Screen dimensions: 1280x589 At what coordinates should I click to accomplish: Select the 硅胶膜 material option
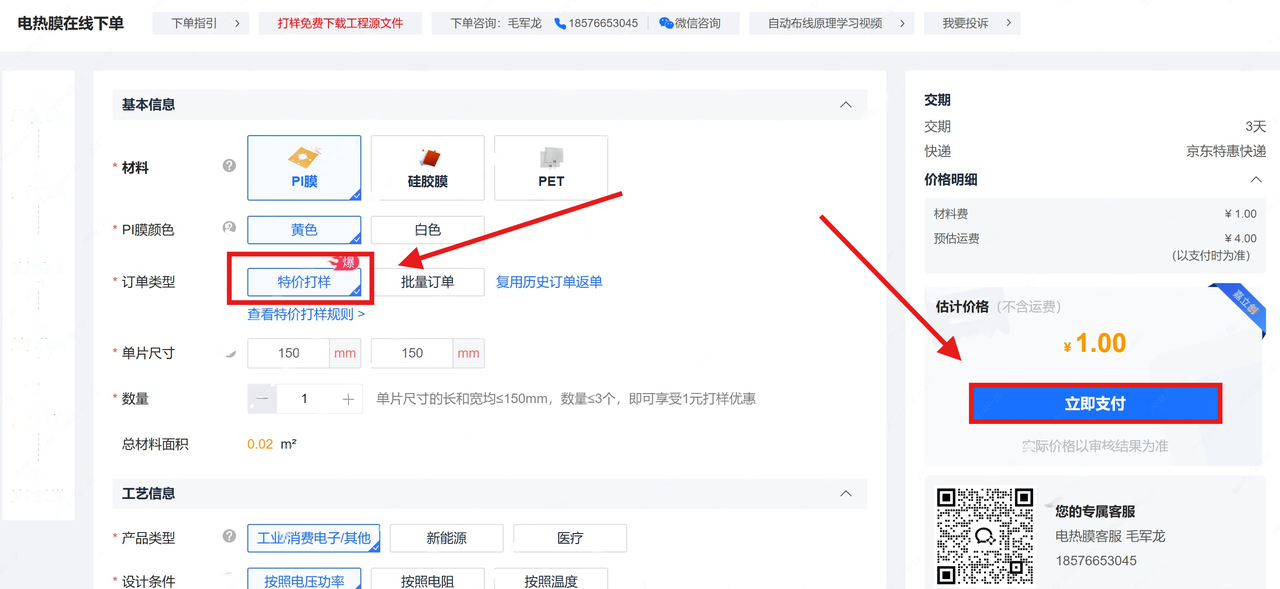click(x=427, y=168)
